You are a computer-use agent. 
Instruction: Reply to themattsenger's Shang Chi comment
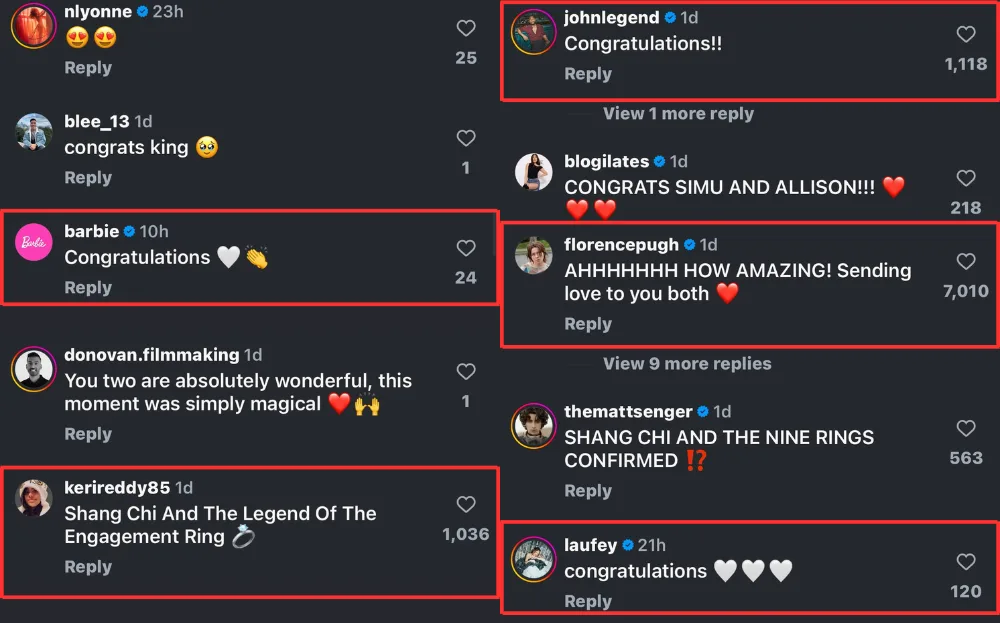[x=588, y=491]
